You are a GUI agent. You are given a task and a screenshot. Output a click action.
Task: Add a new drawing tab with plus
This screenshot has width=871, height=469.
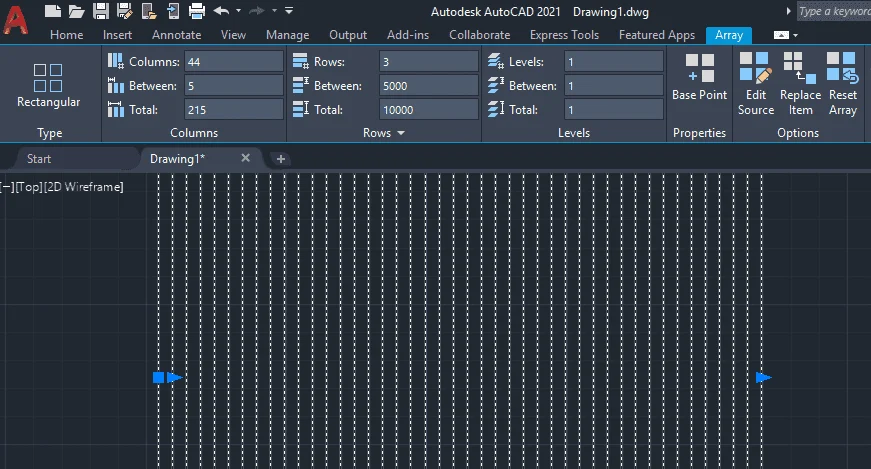click(281, 159)
